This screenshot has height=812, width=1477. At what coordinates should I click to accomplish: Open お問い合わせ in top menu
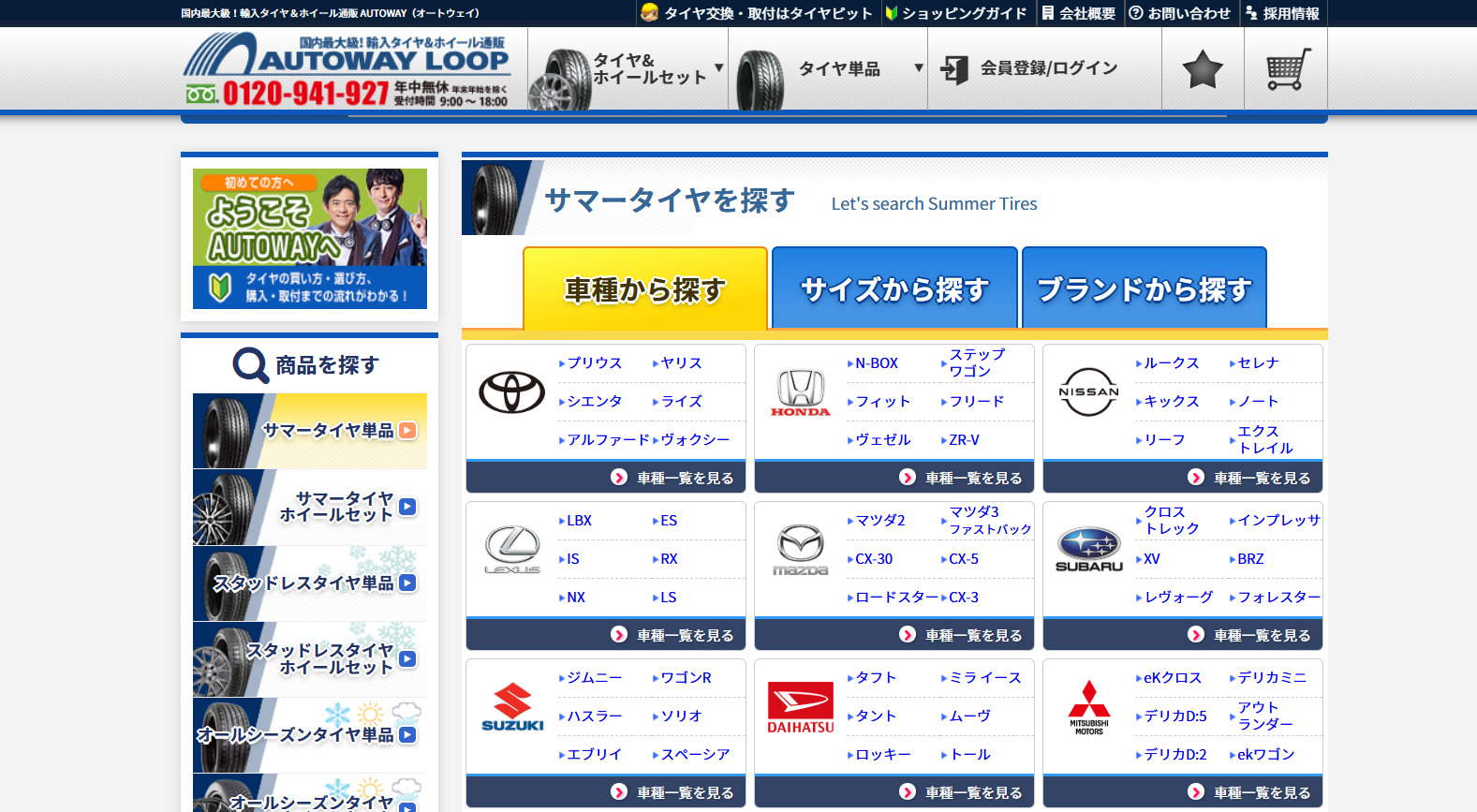click(1180, 13)
